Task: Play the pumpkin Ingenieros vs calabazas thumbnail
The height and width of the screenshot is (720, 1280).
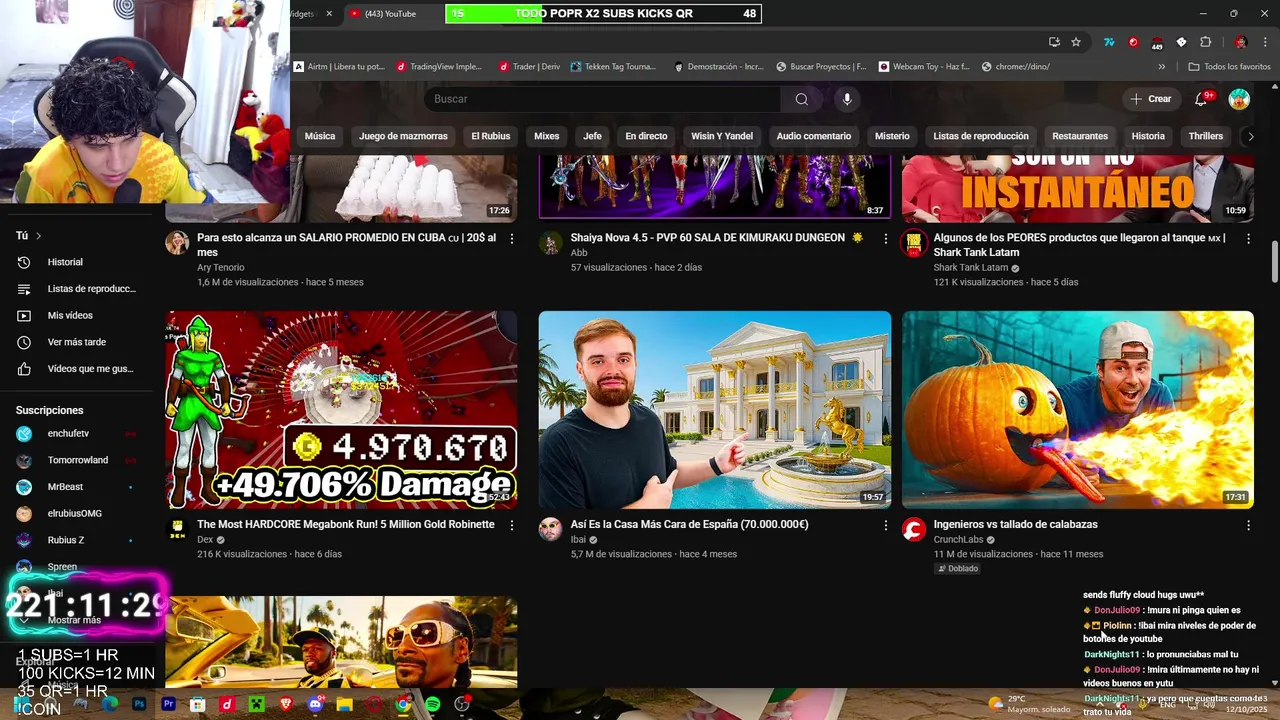Action: pyautogui.click(x=1078, y=410)
